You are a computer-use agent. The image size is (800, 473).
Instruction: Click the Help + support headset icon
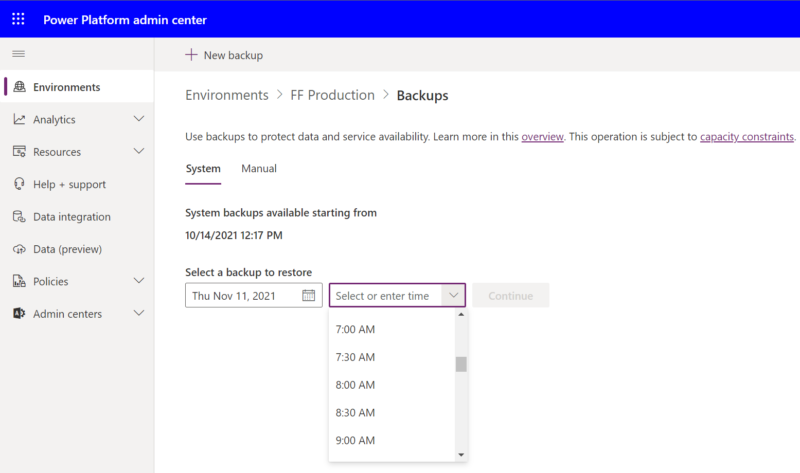[x=19, y=185]
